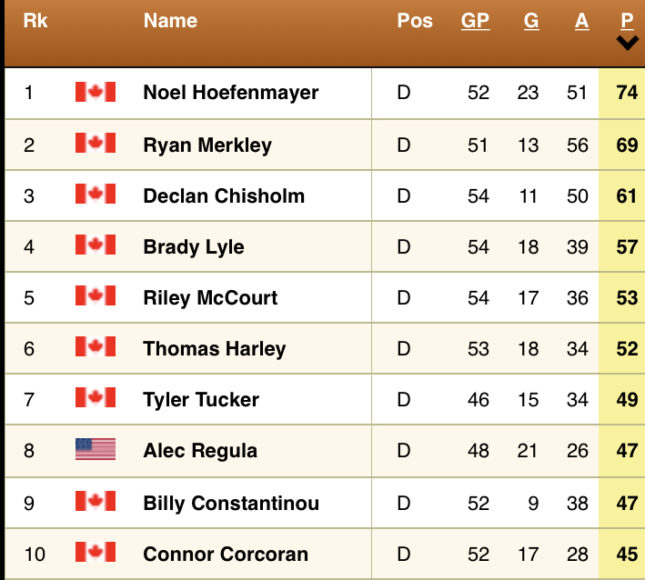Click the Canadian flag beside Billy Constantinou
Screen dimensions: 645x580
pos(95,502)
